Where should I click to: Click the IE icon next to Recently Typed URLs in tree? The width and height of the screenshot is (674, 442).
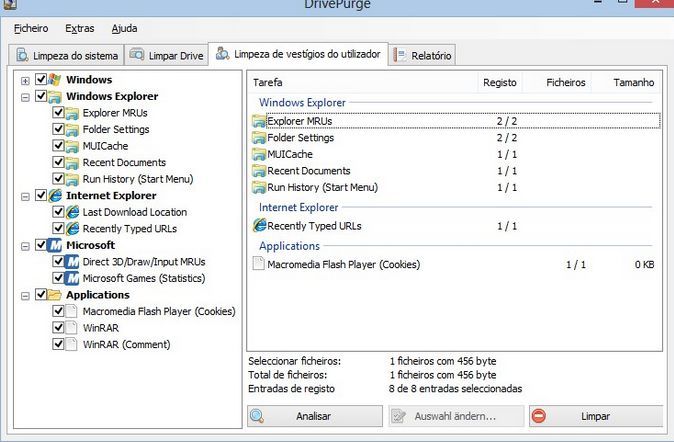[x=72, y=229]
